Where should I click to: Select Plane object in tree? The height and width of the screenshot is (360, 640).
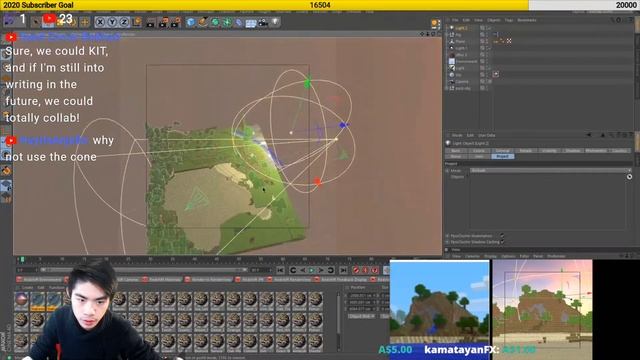[x=460, y=41]
